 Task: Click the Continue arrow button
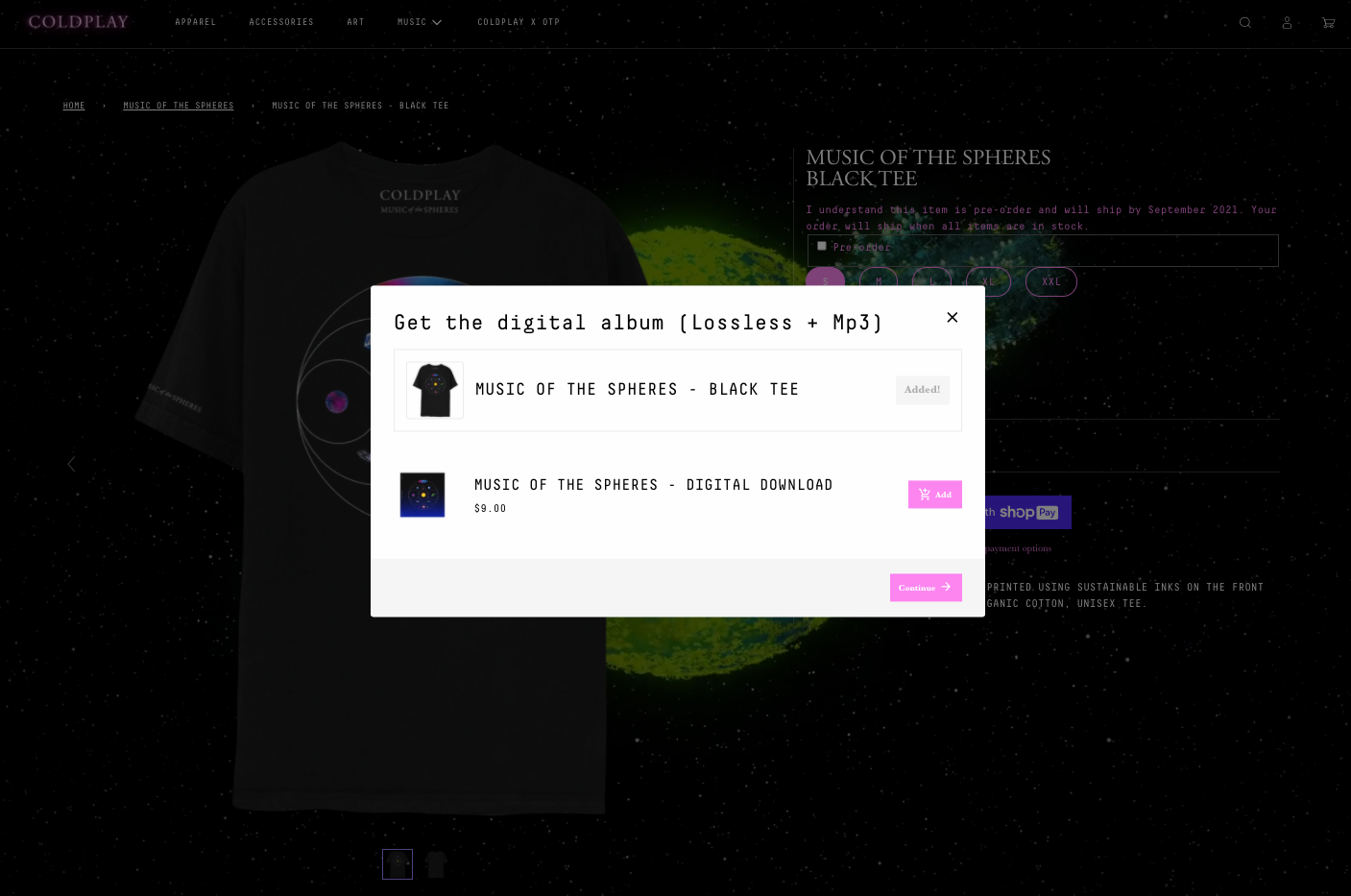click(x=926, y=587)
